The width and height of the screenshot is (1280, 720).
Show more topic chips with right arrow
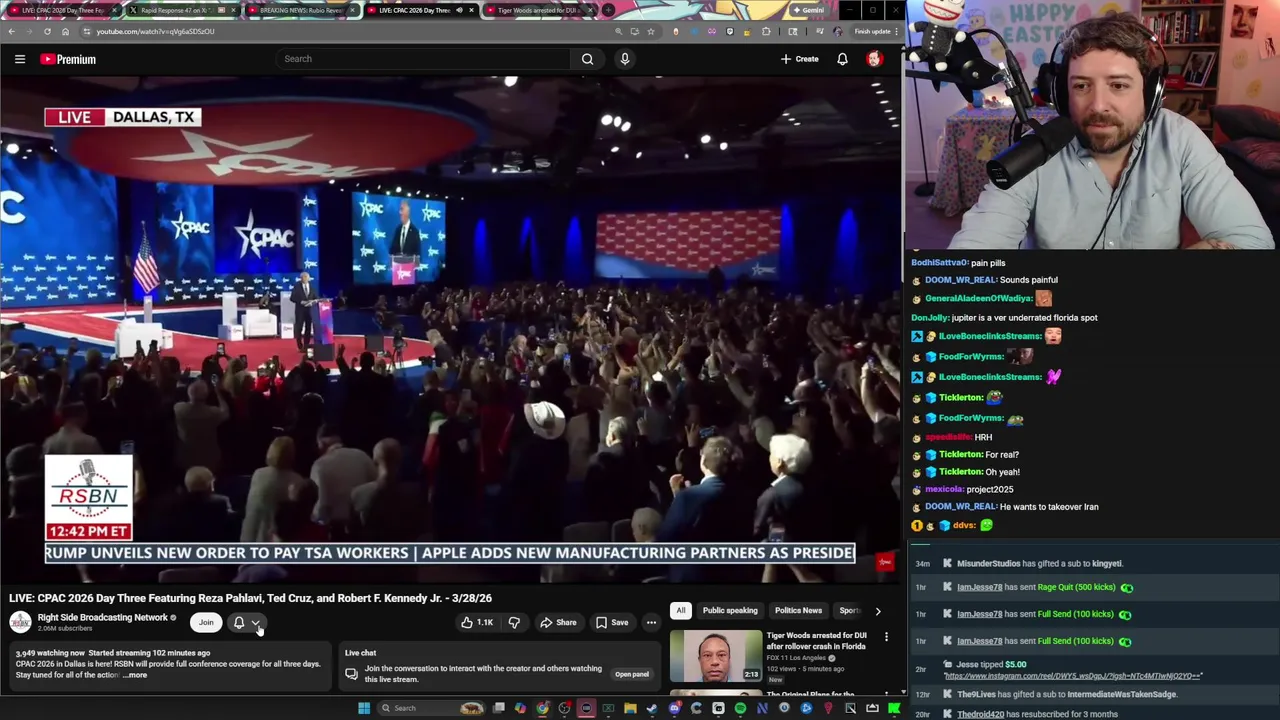[x=878, y=610]
